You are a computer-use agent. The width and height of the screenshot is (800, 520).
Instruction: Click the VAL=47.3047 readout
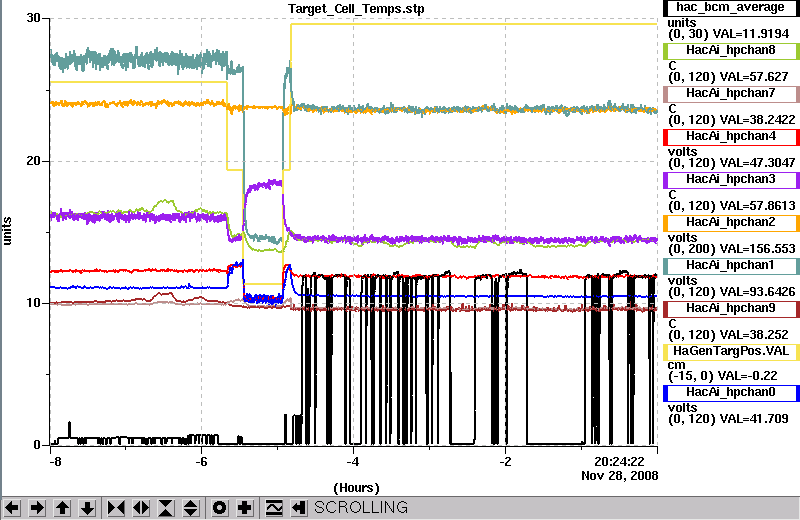click(757, 162)
